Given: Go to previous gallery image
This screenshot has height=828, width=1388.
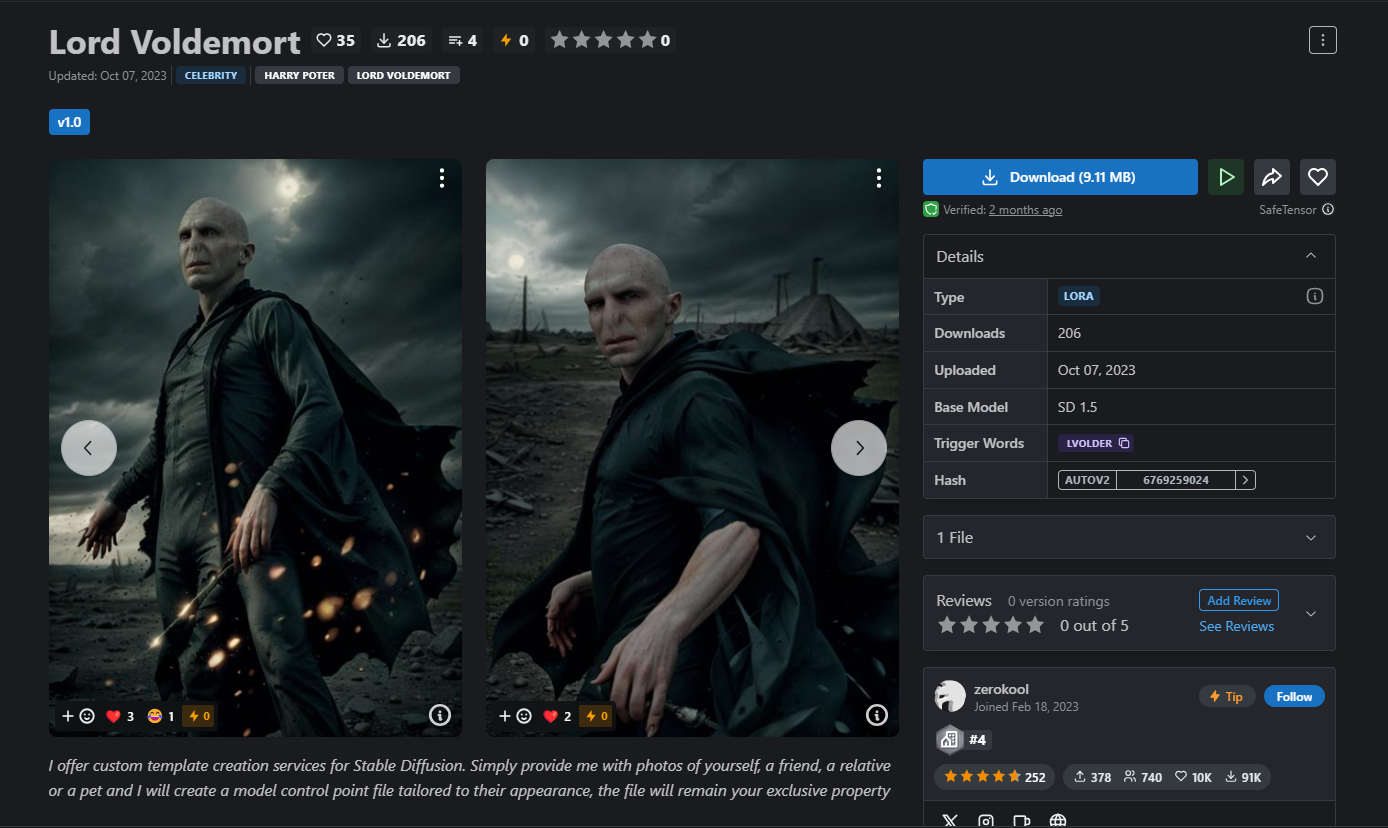Looking at the screenshot, I should coord(89,448).
